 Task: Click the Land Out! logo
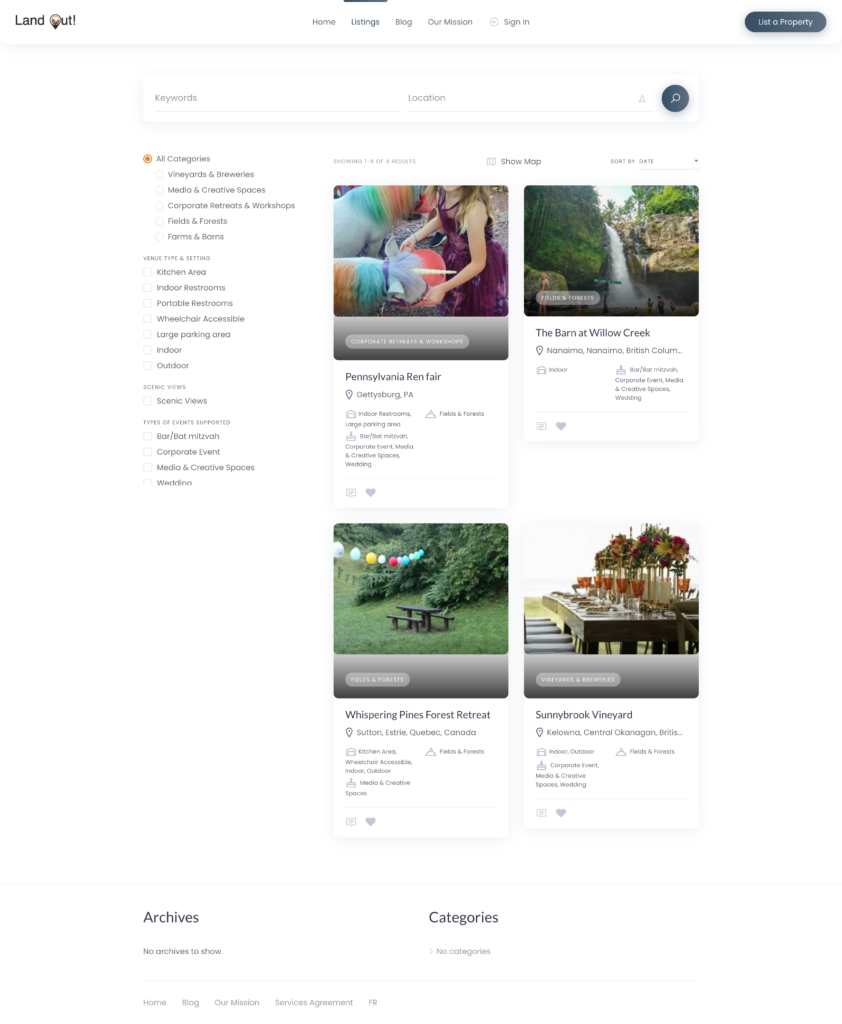pos(45,21)
